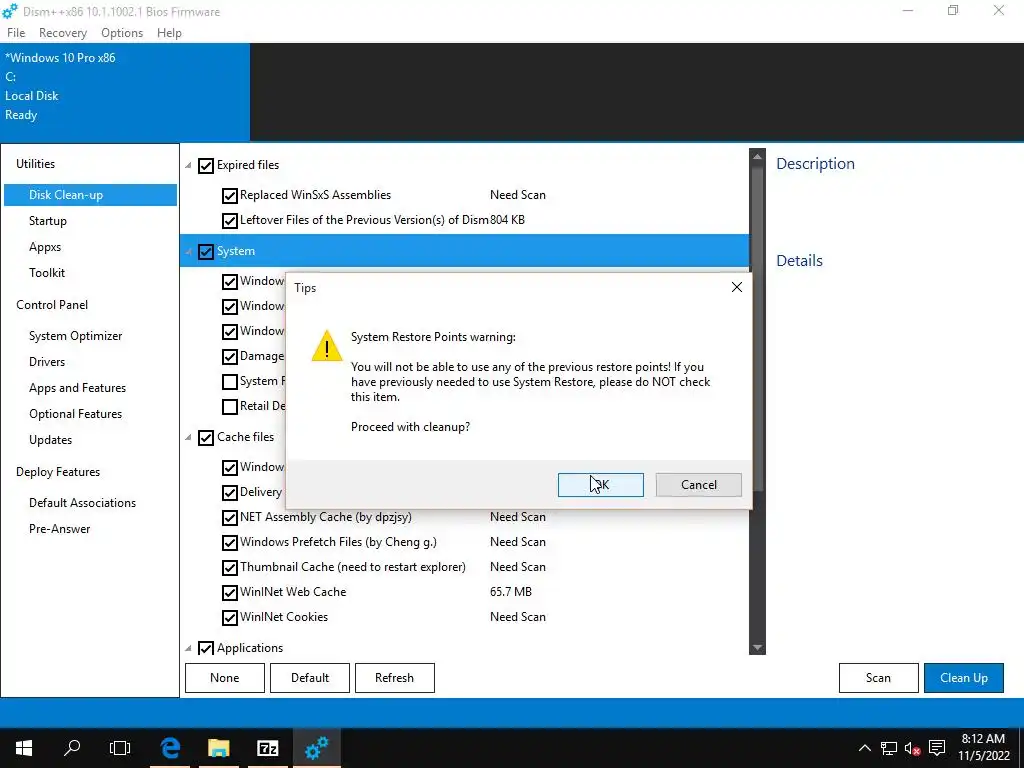Open Default Associations page
This screenshot has height=768, width=1024.
click(82, 503)
